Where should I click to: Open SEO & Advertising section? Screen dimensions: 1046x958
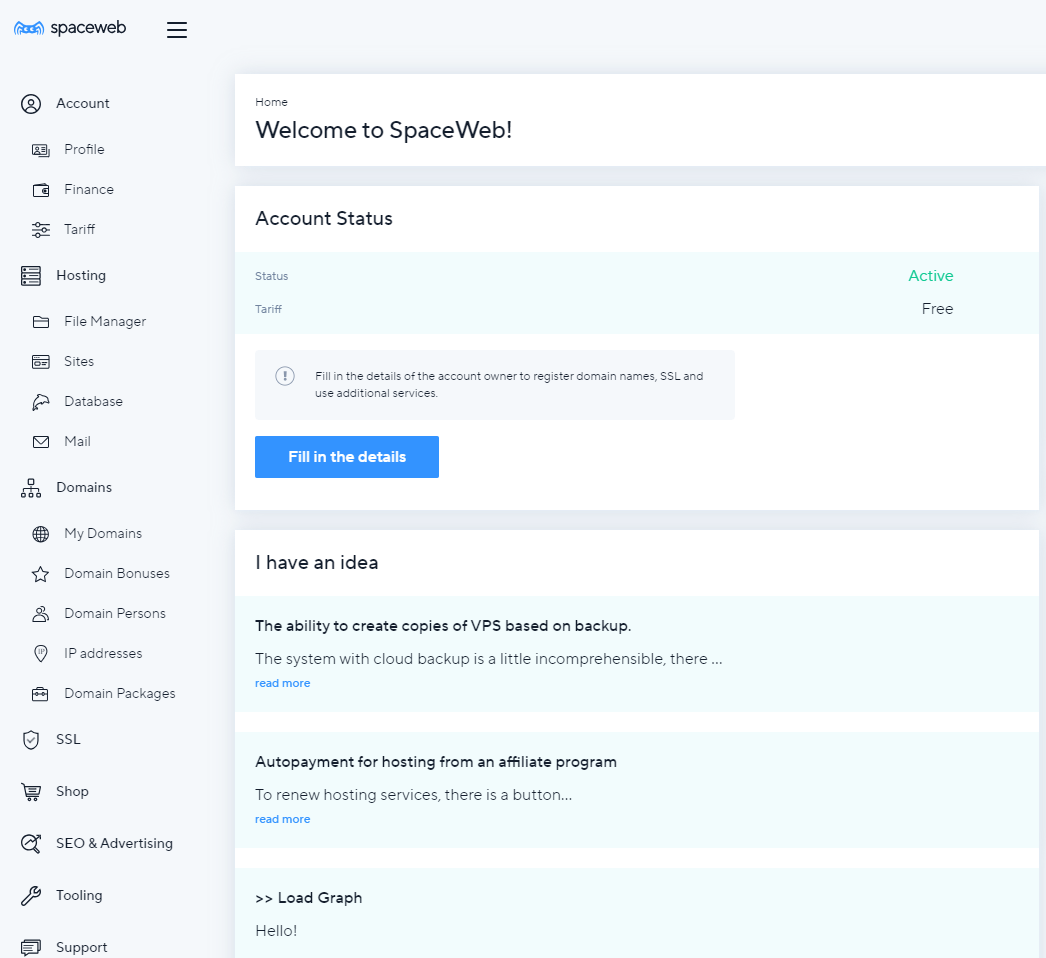pyautogui.click(x=114, y=844)
